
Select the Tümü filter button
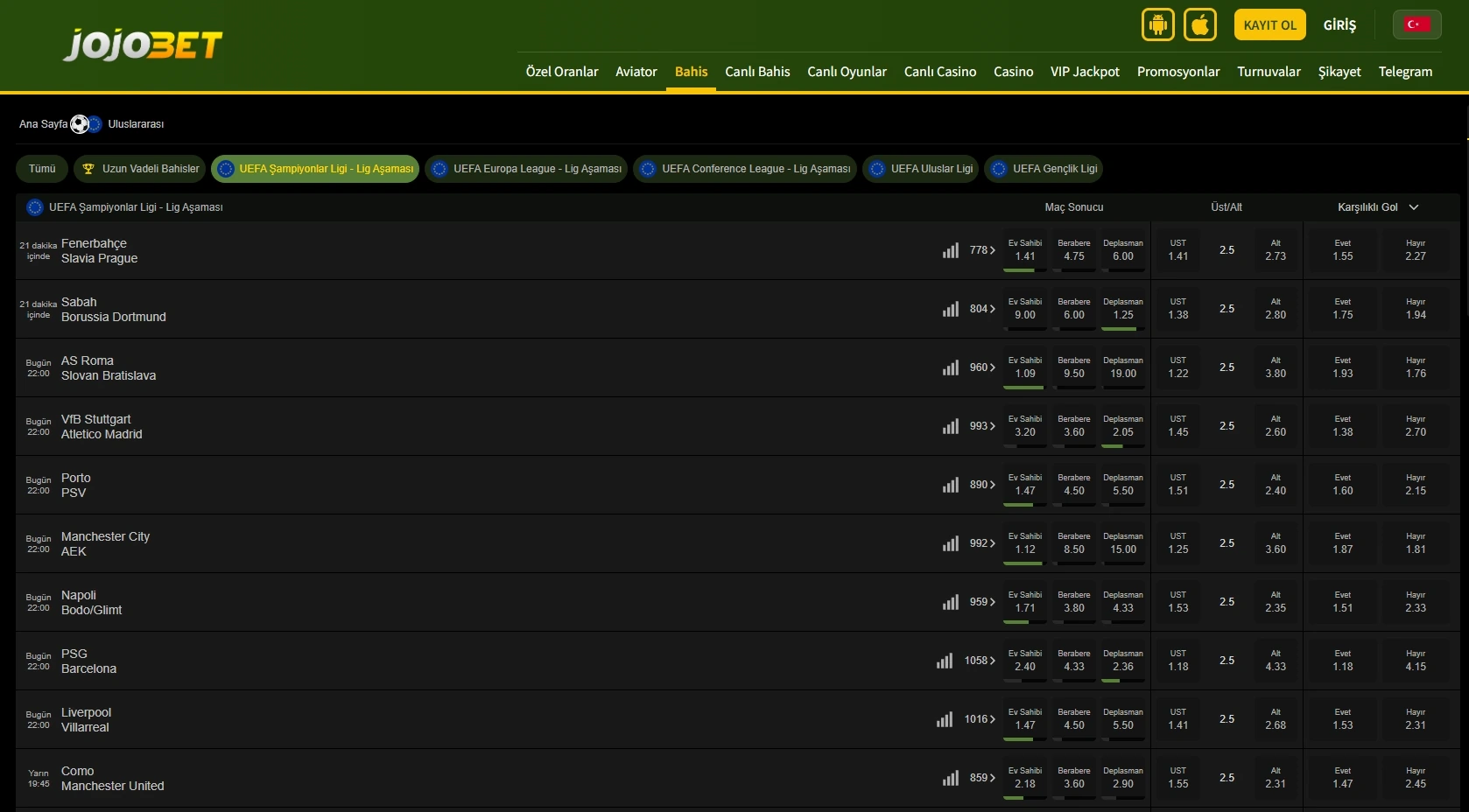pos(42,169)
